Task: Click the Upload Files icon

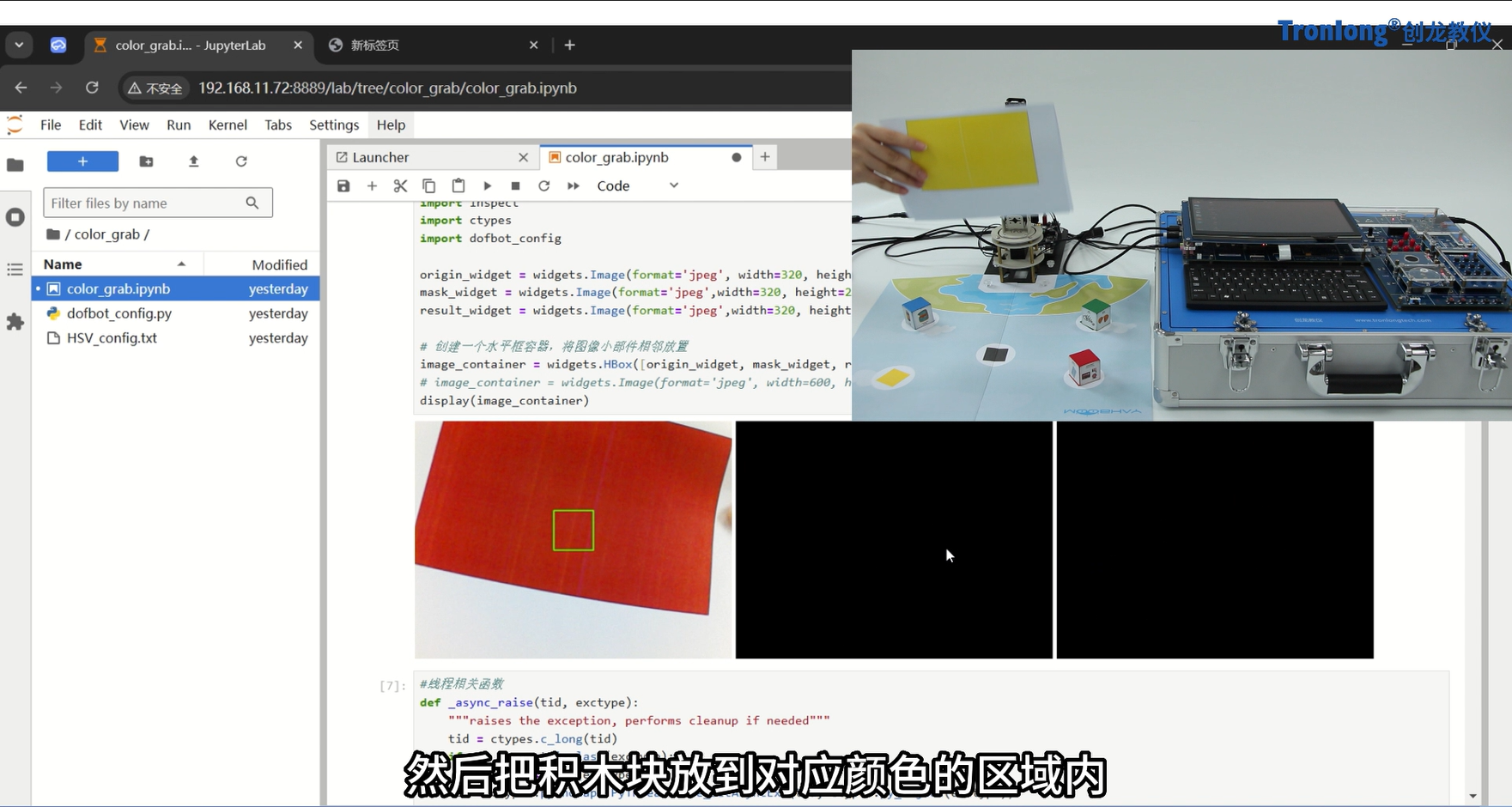Action: pyautogui.click(x=194, y=161)
